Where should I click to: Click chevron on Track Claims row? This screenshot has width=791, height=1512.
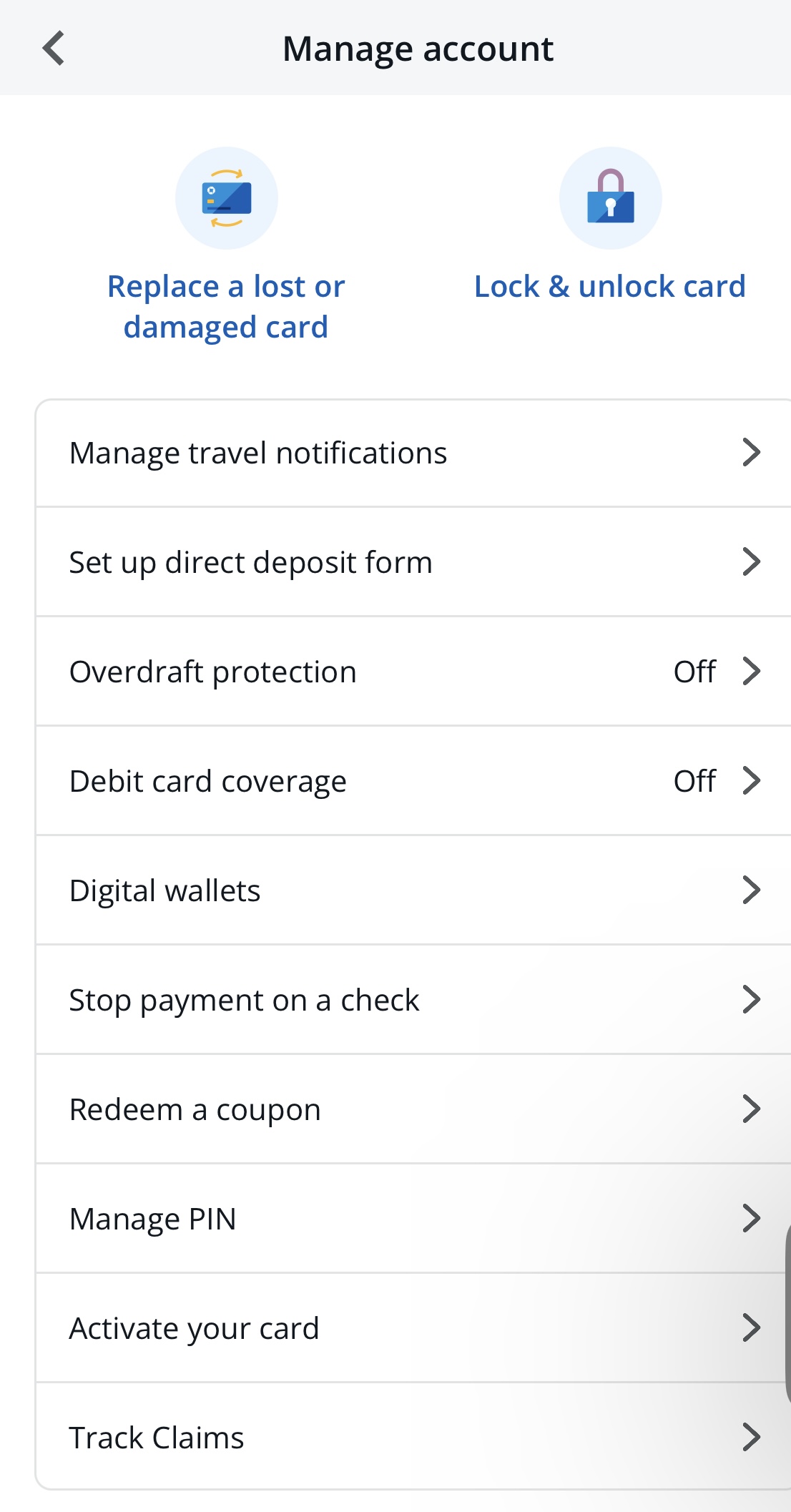click(x=751, y=1437)
